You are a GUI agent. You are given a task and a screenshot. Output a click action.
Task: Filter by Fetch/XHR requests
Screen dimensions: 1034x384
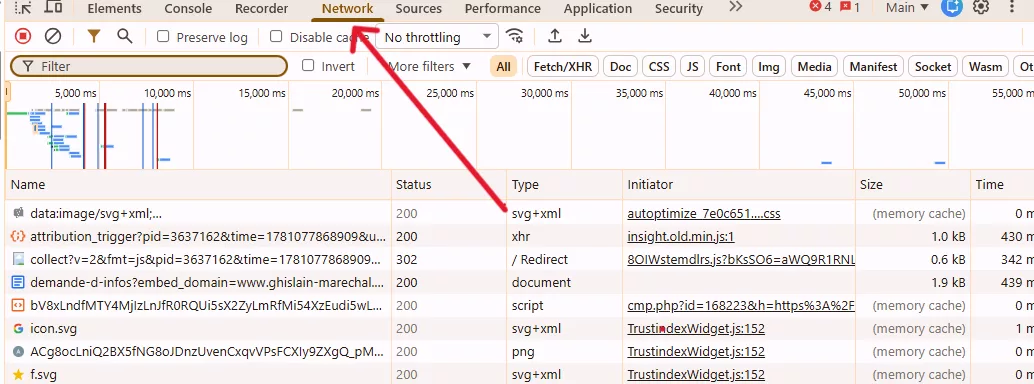click(x=563, y=66)
